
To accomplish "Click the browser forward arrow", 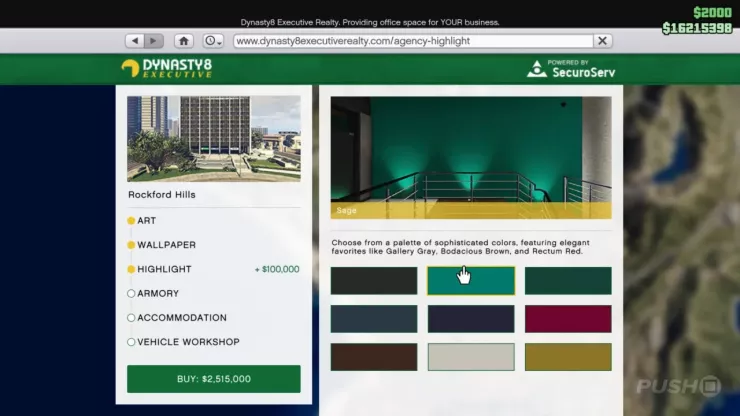I will (154, 41).
